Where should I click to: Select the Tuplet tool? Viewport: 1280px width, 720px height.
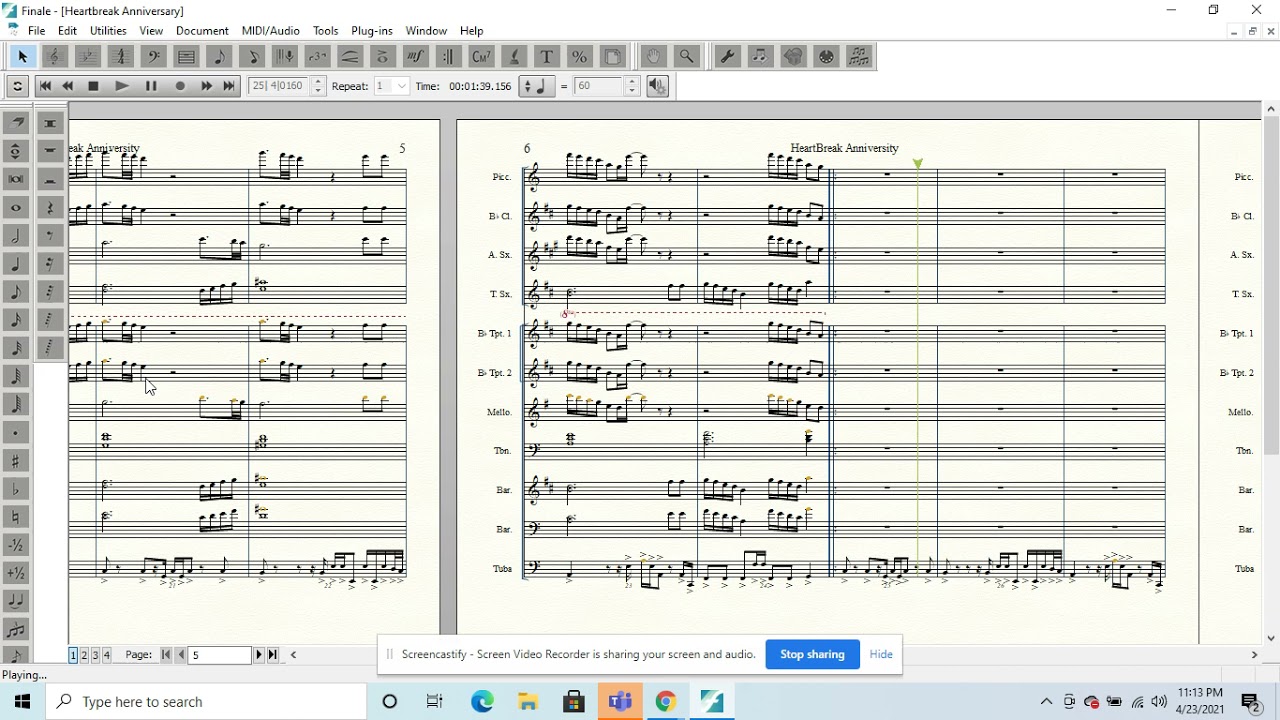coord(317,57)
